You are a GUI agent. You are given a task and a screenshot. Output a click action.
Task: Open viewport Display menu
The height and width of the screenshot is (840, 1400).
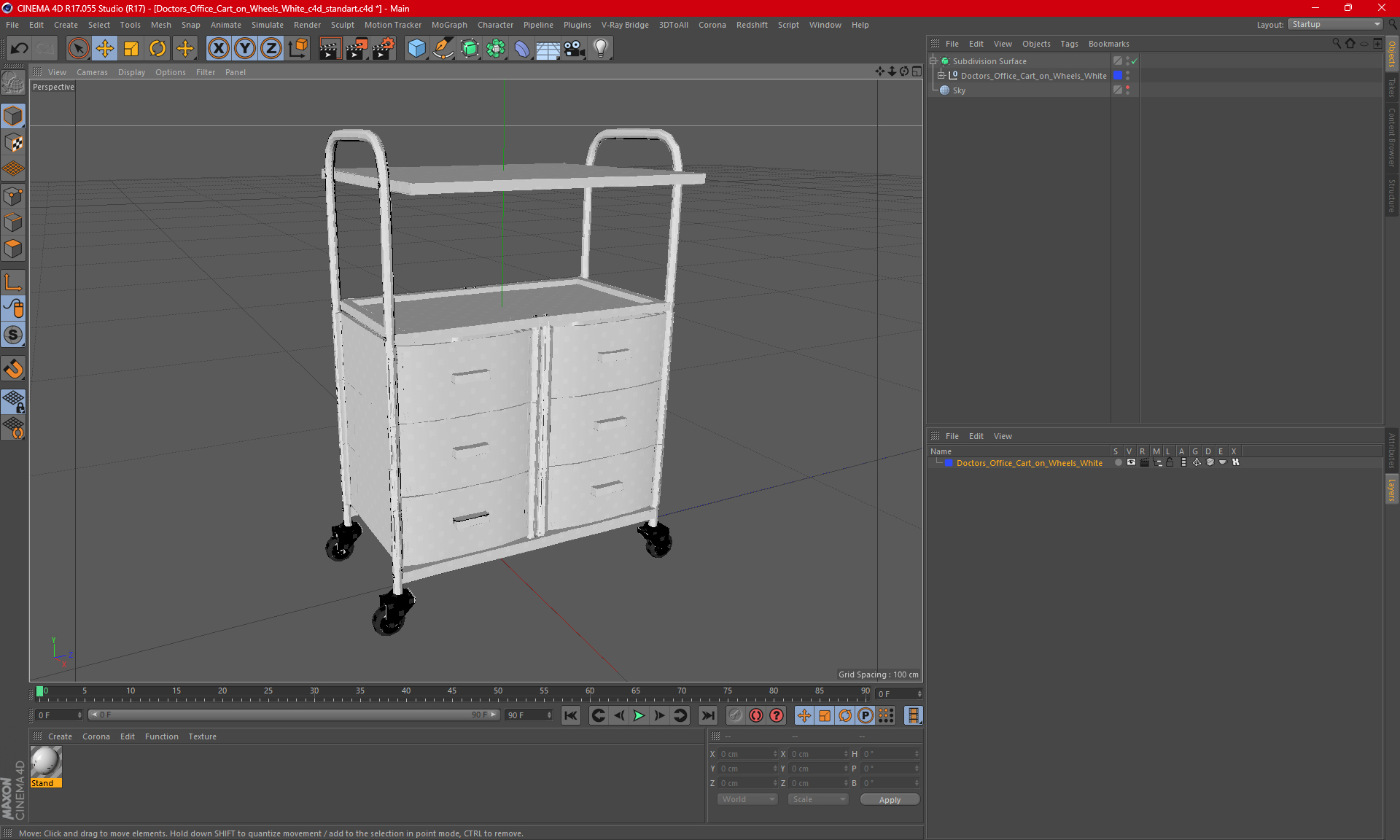pyautogui.click(x=131, y=72)
